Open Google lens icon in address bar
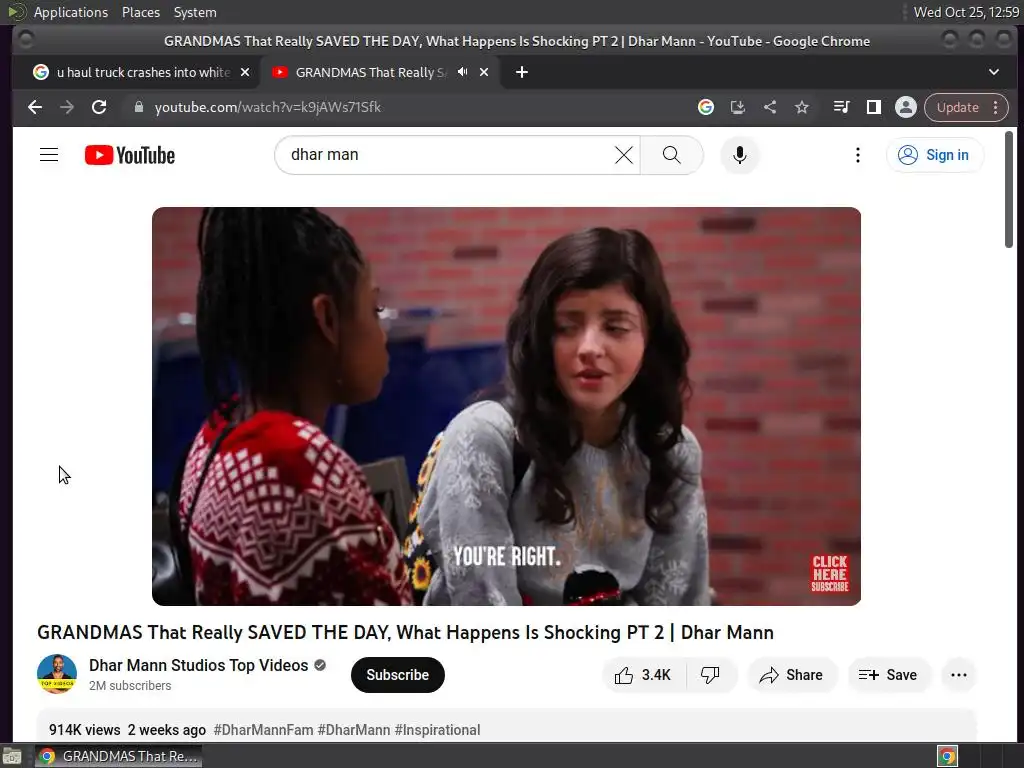The height and width of the screenshot is (768, 1024). click(705, 107)
